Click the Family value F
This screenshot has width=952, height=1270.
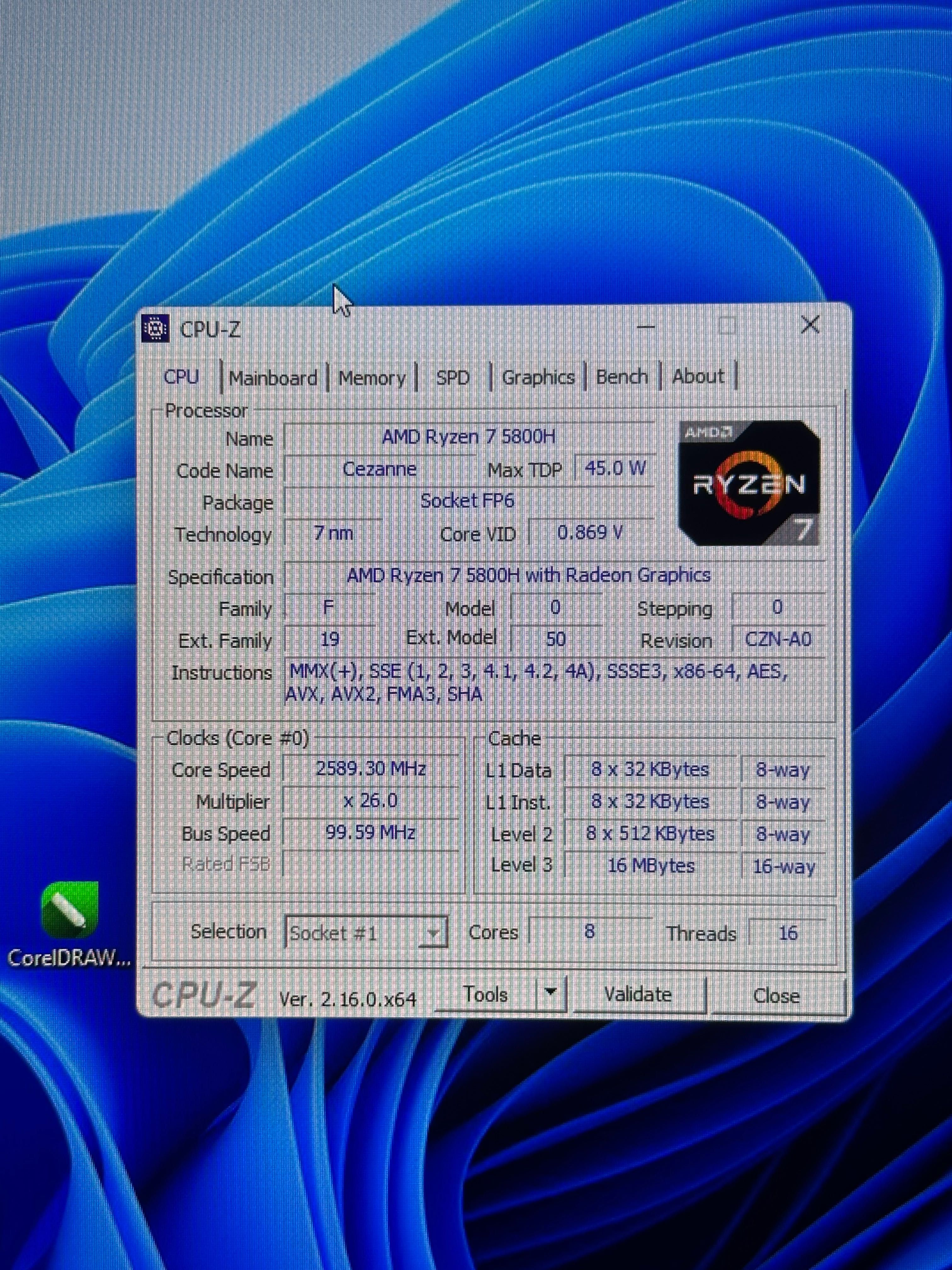click(329, 608)
